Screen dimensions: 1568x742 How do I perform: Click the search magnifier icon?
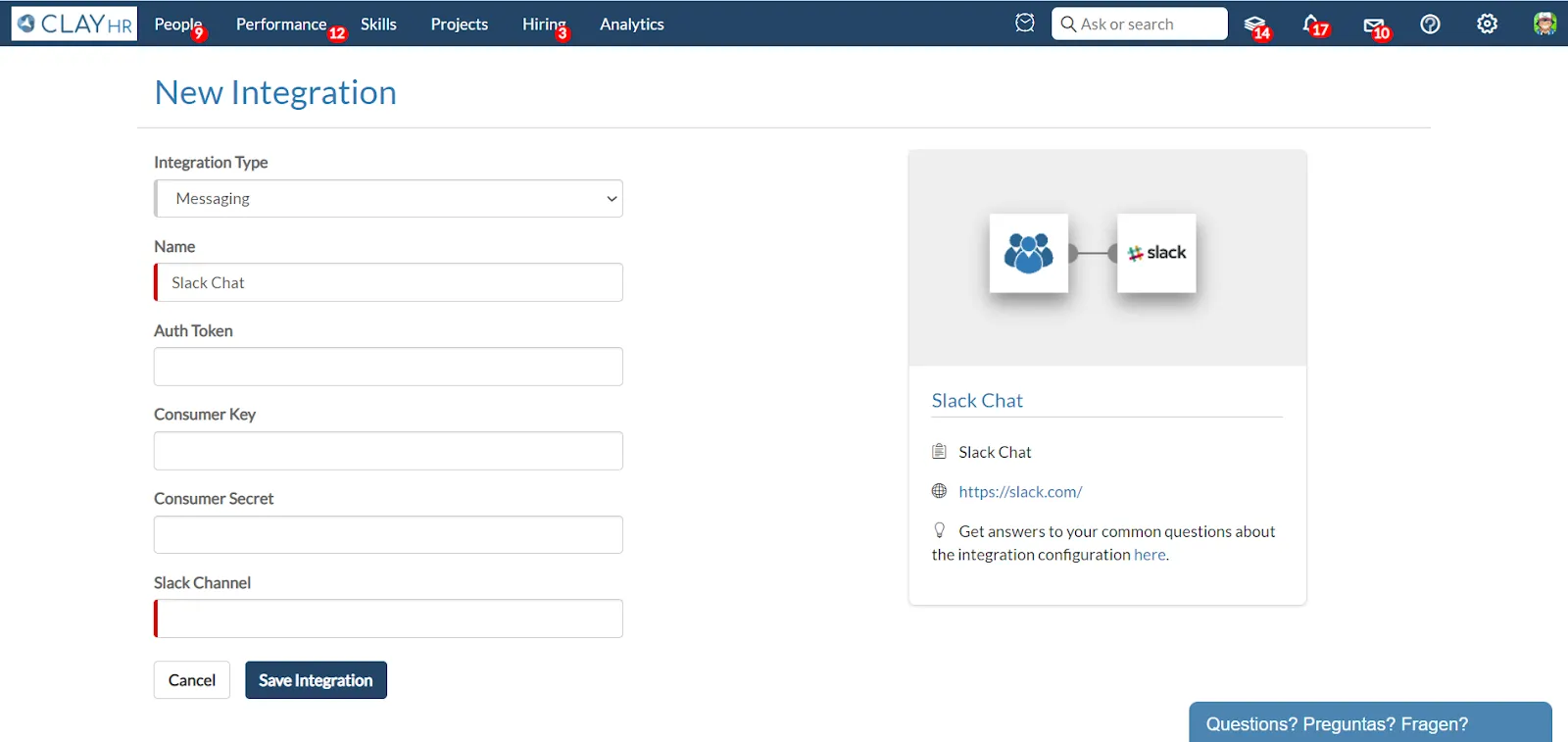tap(1068, 24)
